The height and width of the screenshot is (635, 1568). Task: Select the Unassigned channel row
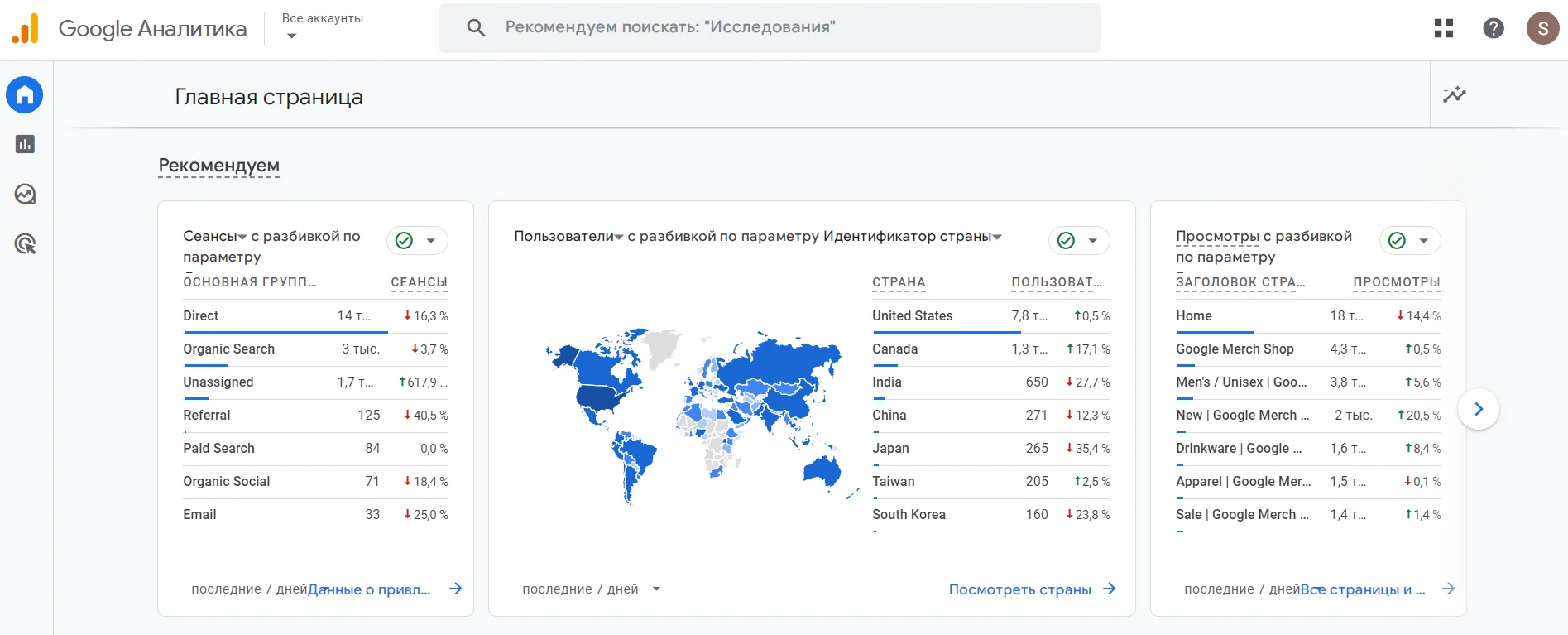coord(315,382)
